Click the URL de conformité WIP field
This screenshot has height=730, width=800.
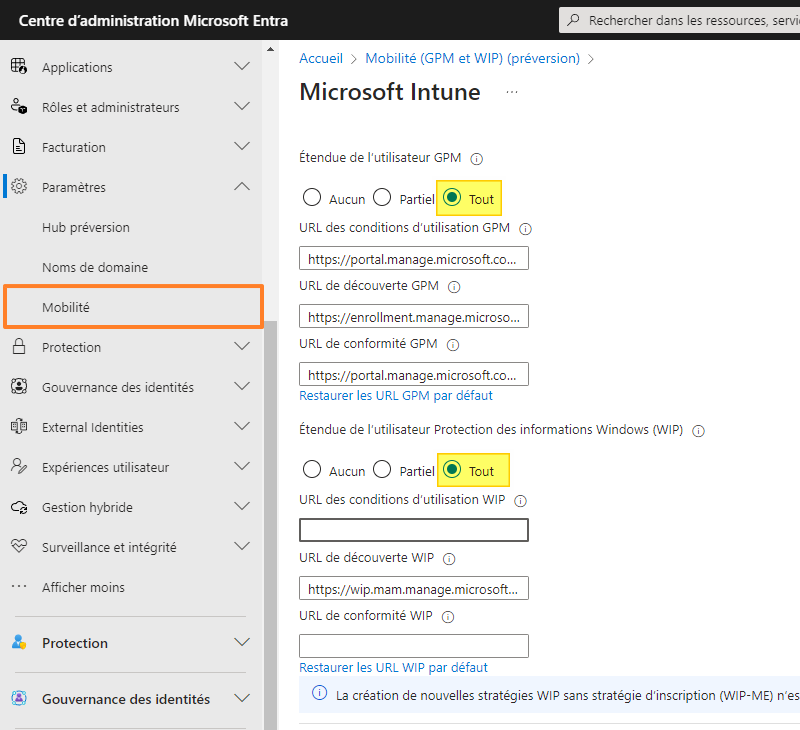413,645
